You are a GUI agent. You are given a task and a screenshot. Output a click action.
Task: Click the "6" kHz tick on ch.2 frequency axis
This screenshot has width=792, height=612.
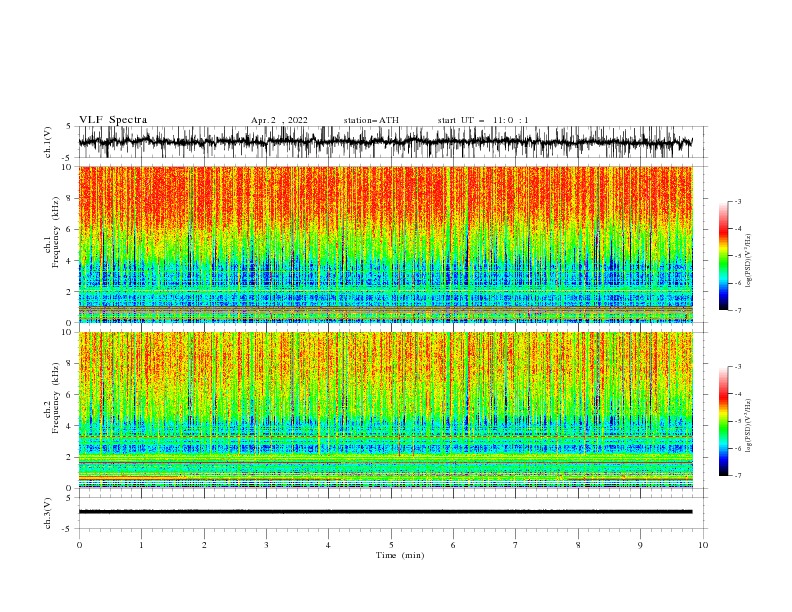[69, 394]
